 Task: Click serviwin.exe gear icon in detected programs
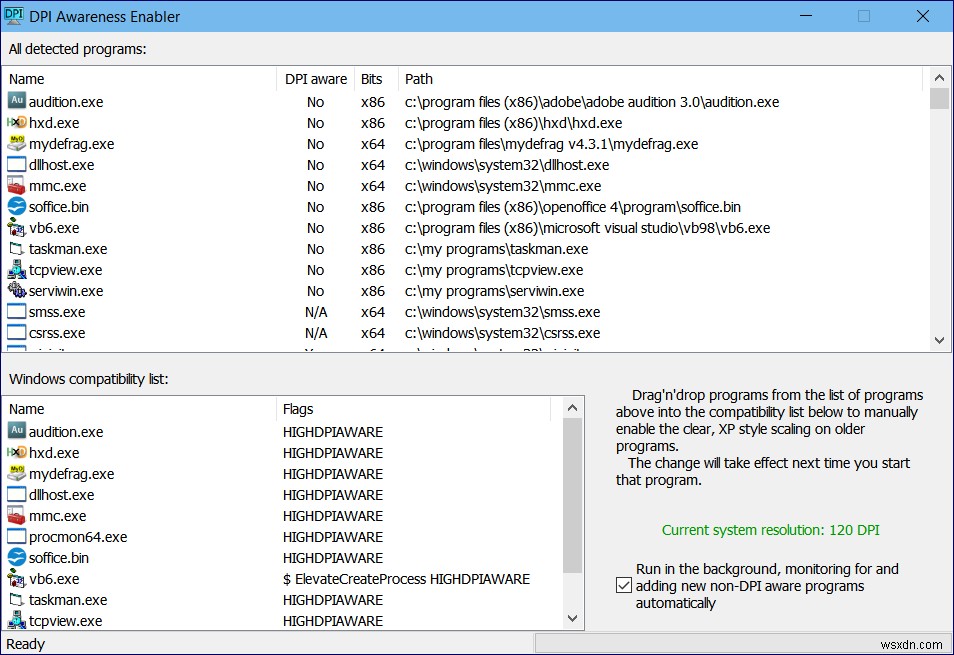point(16,290)
